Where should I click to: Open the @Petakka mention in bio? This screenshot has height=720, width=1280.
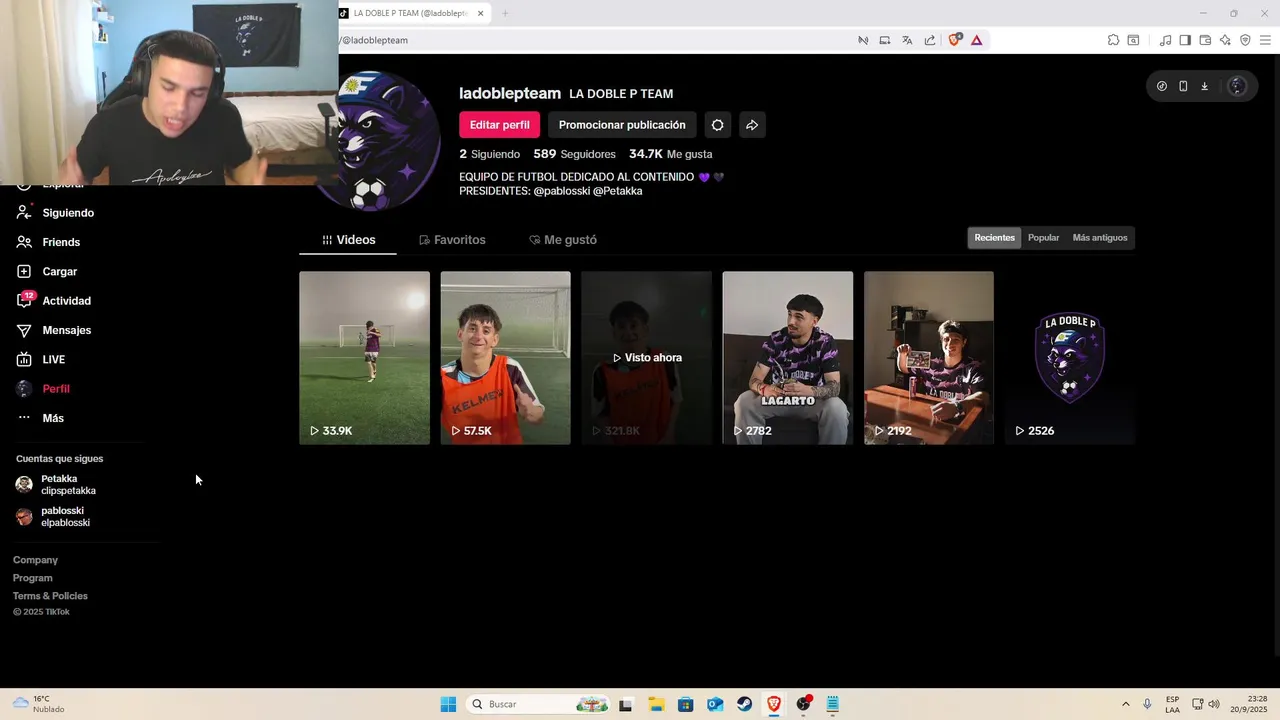[617, 191]
